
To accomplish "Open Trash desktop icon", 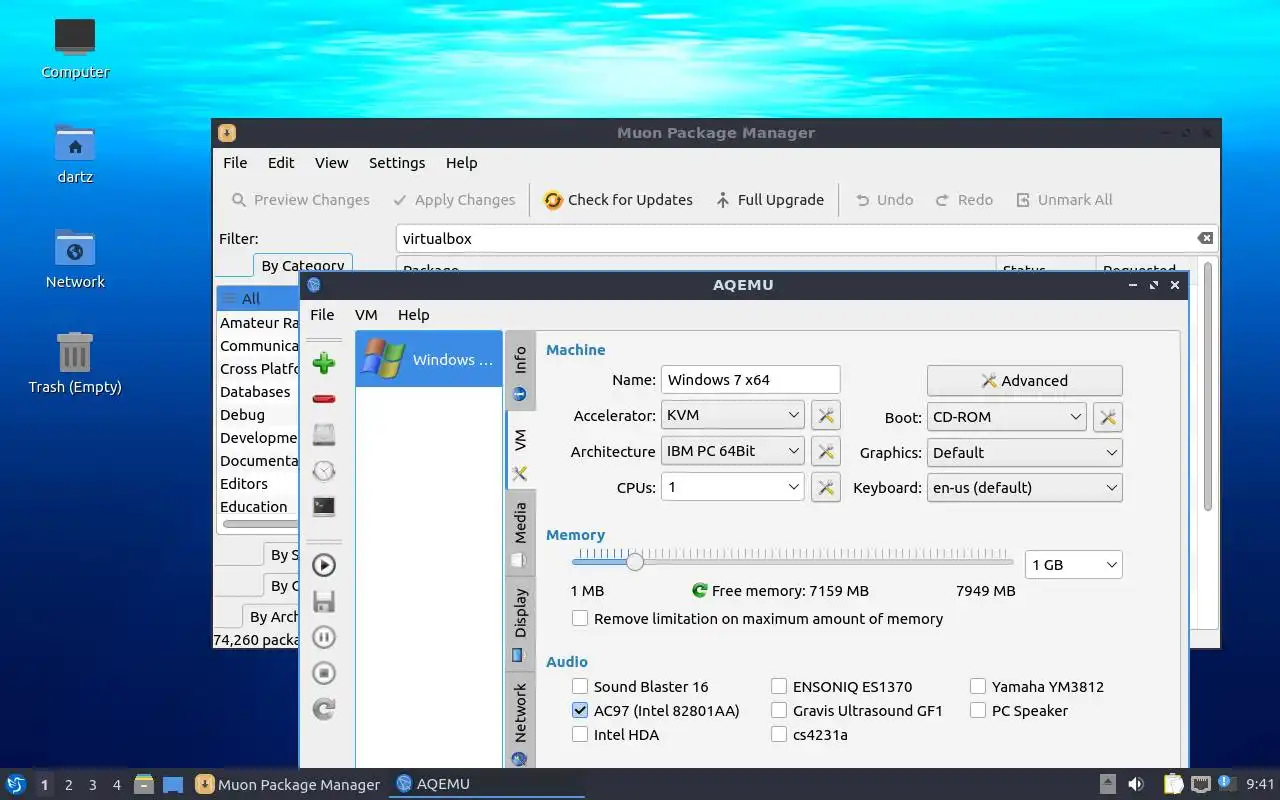I will pos(75,363).
